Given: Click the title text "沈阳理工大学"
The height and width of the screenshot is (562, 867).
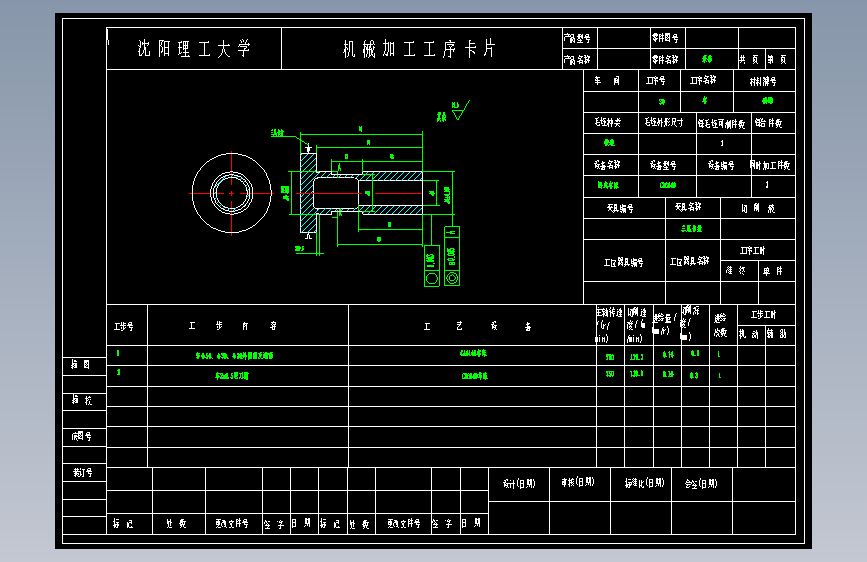Looking at the screenshot, I should [x=194, y=49].
